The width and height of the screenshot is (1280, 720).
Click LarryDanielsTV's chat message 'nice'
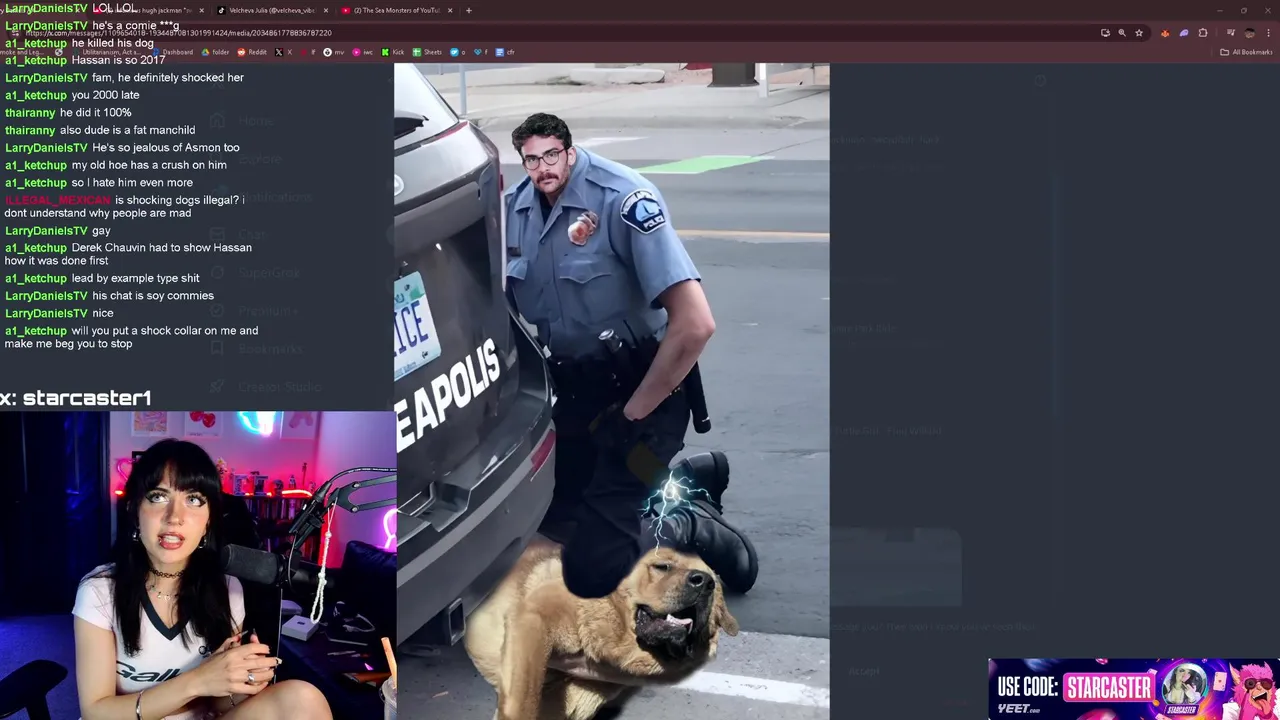102,313
